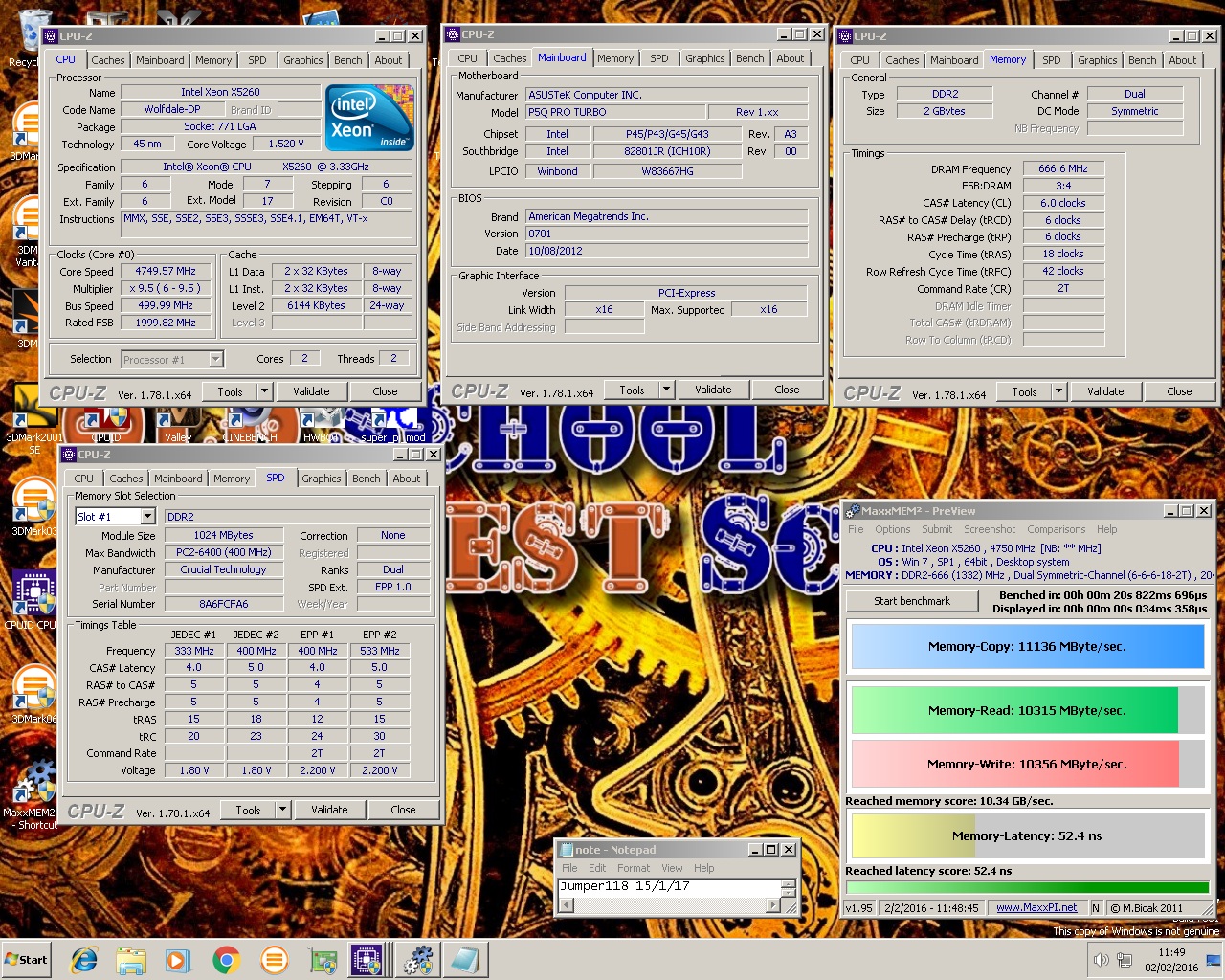The height and width of the screenshot is (980, 1225).
Task: Open MaxxMEM Submit menu
Action: click(937, 529)
